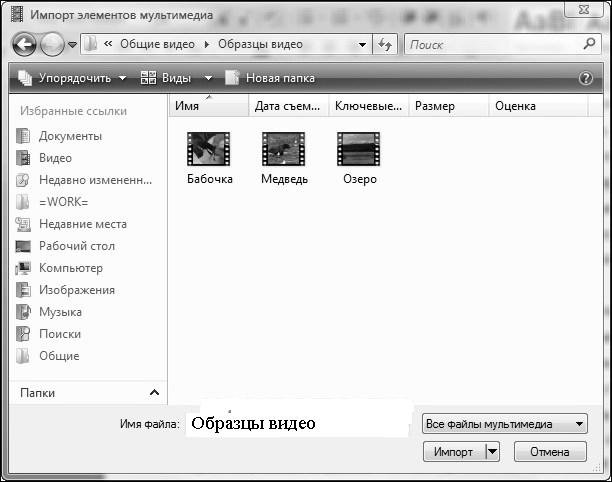The height and width of the screenshot is (482, 612).
Task: Open Изображения favorite link
Action: (76, 290)
